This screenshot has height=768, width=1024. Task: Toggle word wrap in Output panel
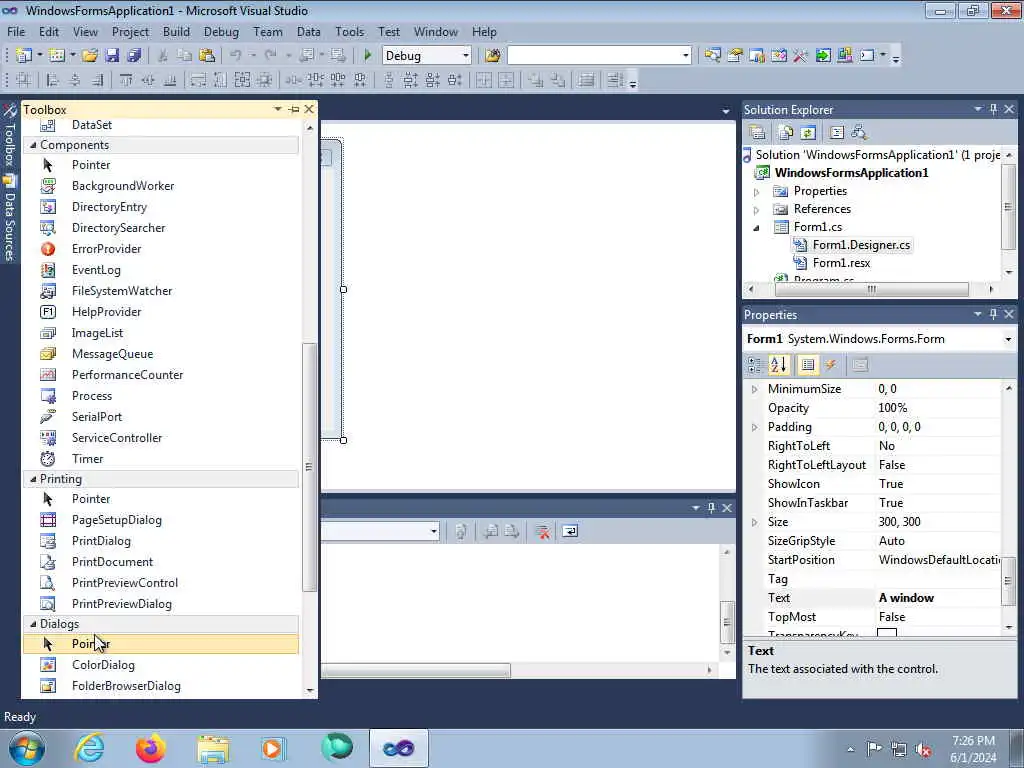pos(569,532)
